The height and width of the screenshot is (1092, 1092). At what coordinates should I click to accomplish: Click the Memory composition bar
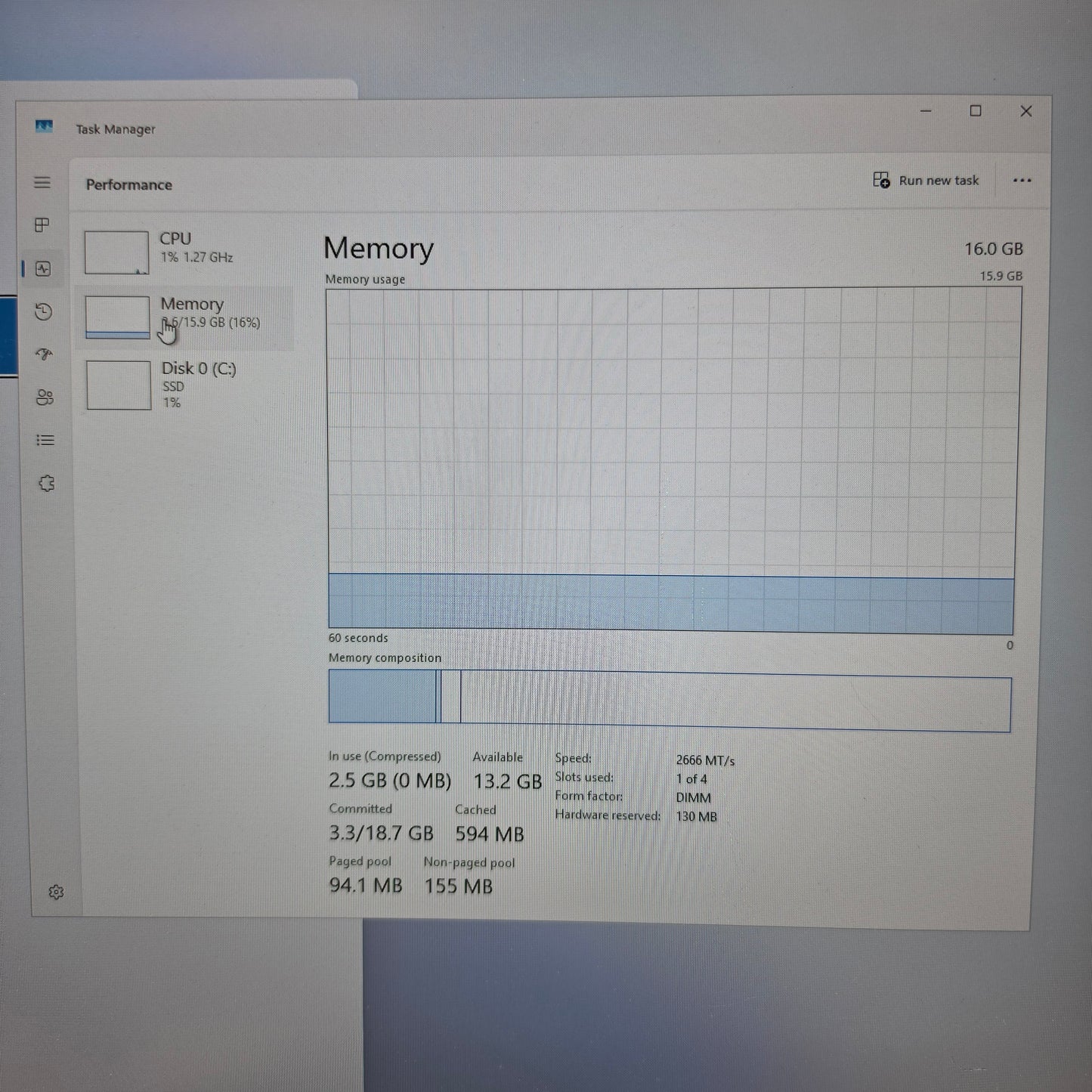pyautogui.click(x=670, y=700)
